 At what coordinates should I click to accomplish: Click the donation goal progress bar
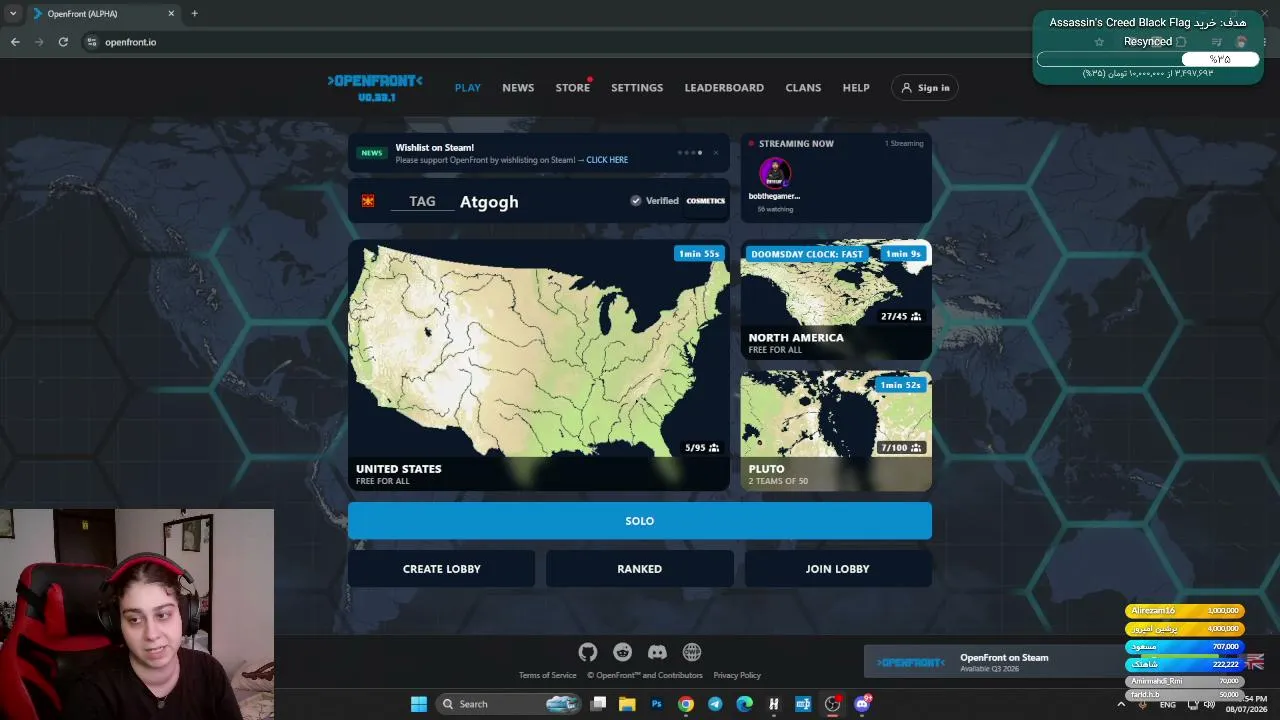pyautogui.click(x=1148, y=59)
